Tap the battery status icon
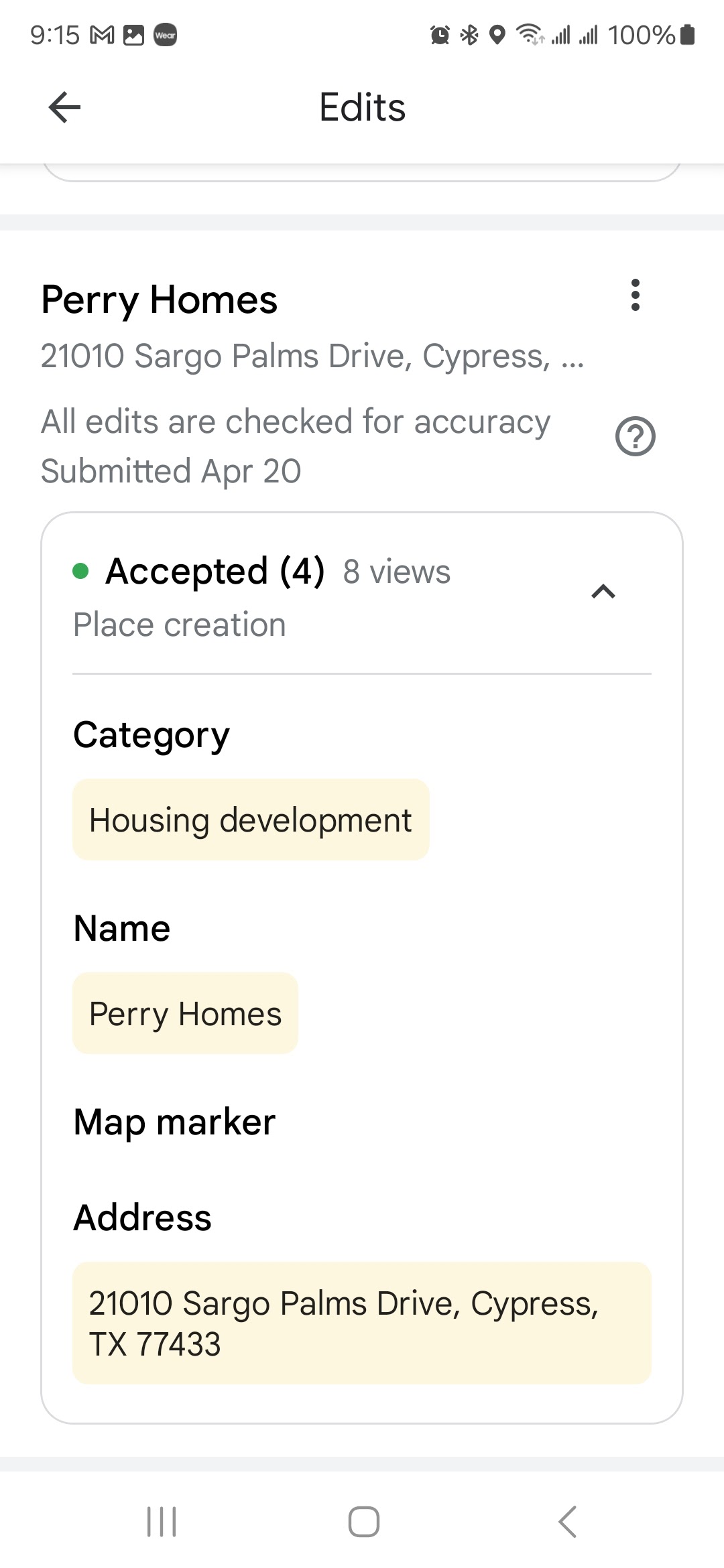This screenshot has height=1568, width=724. [687, 35]
